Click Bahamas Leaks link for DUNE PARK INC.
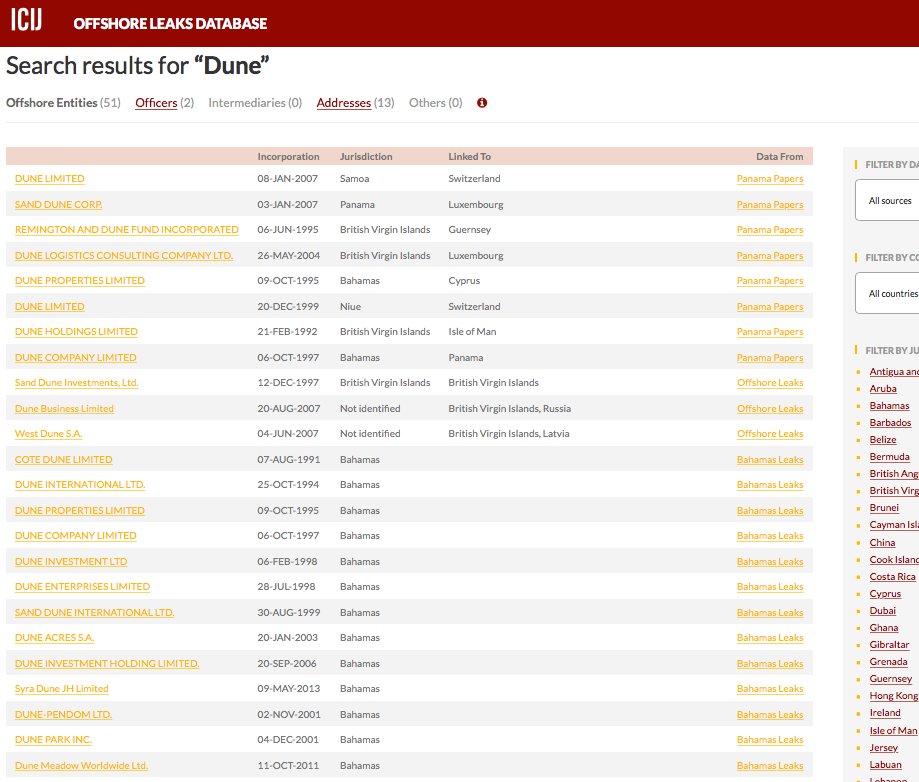This screenshot has width=919, height=782. point(770,740)
